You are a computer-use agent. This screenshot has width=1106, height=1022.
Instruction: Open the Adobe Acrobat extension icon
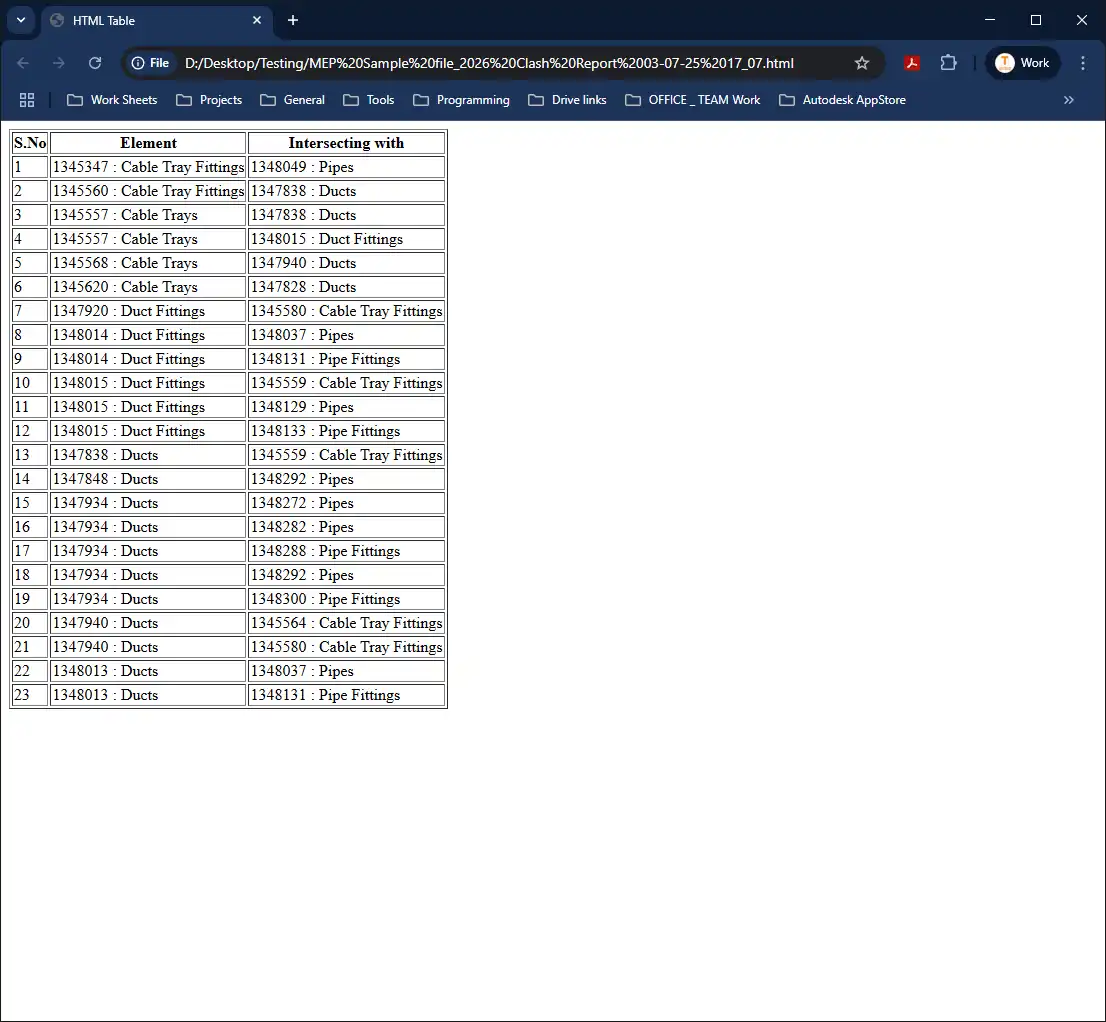tap(912, 63)
